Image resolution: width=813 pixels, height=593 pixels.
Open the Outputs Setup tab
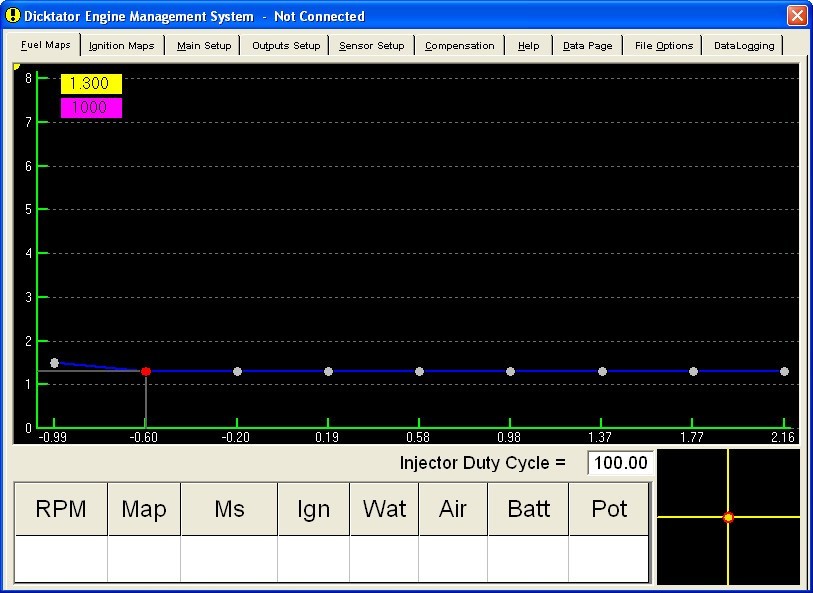tap(286, 46)
